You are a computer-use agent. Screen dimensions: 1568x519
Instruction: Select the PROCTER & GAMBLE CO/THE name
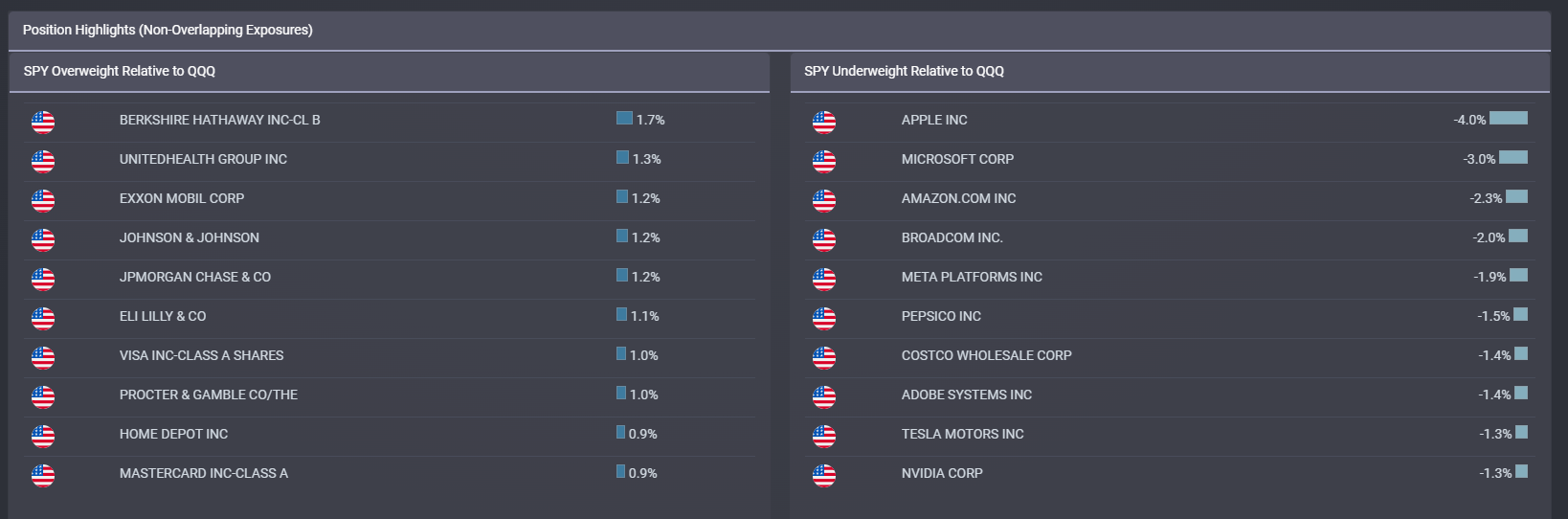[209, 395]
